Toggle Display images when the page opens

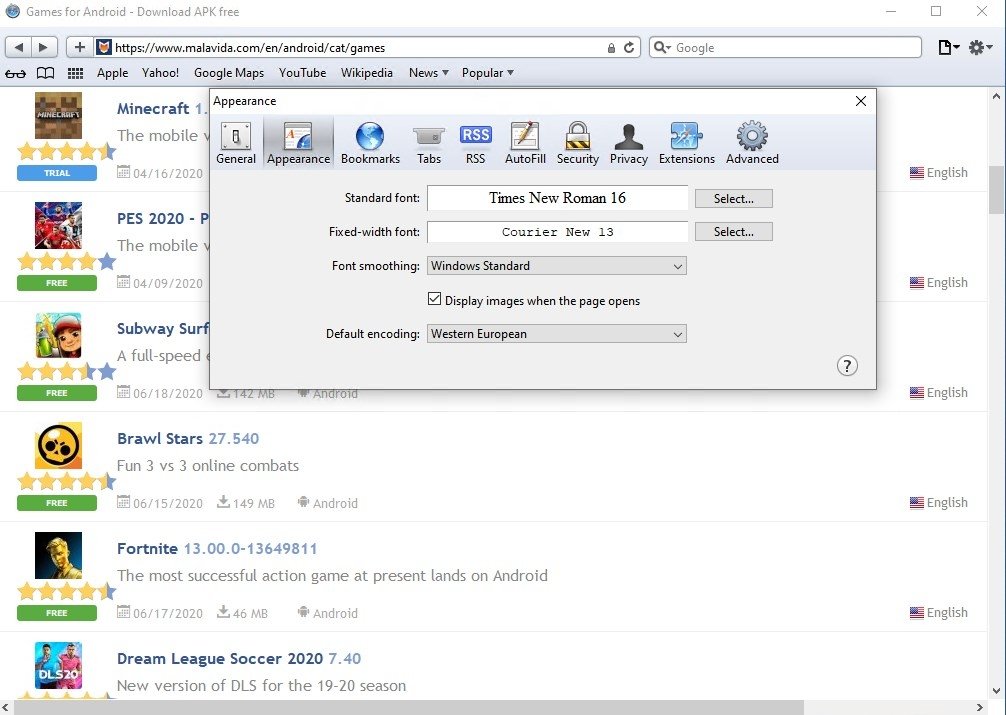(x=434, y=299)
